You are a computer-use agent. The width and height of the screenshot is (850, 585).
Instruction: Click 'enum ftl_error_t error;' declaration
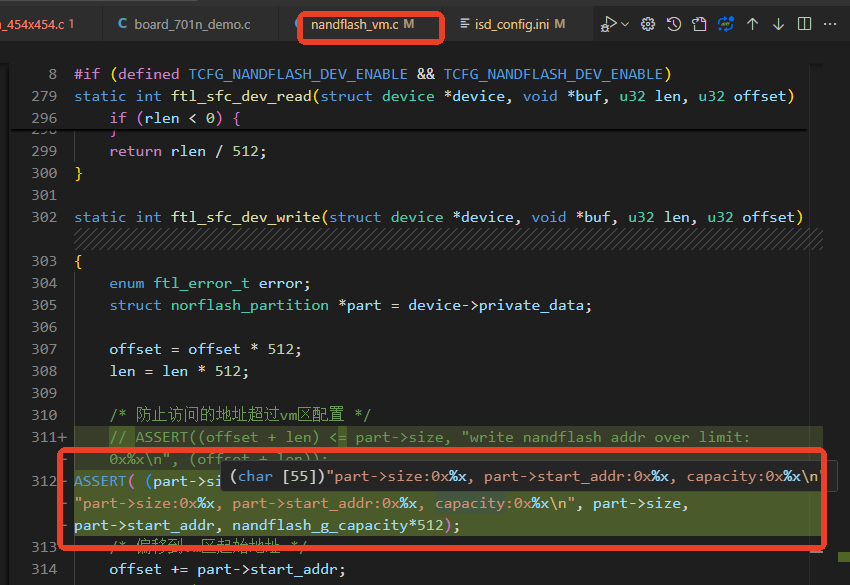click(210, 283)
